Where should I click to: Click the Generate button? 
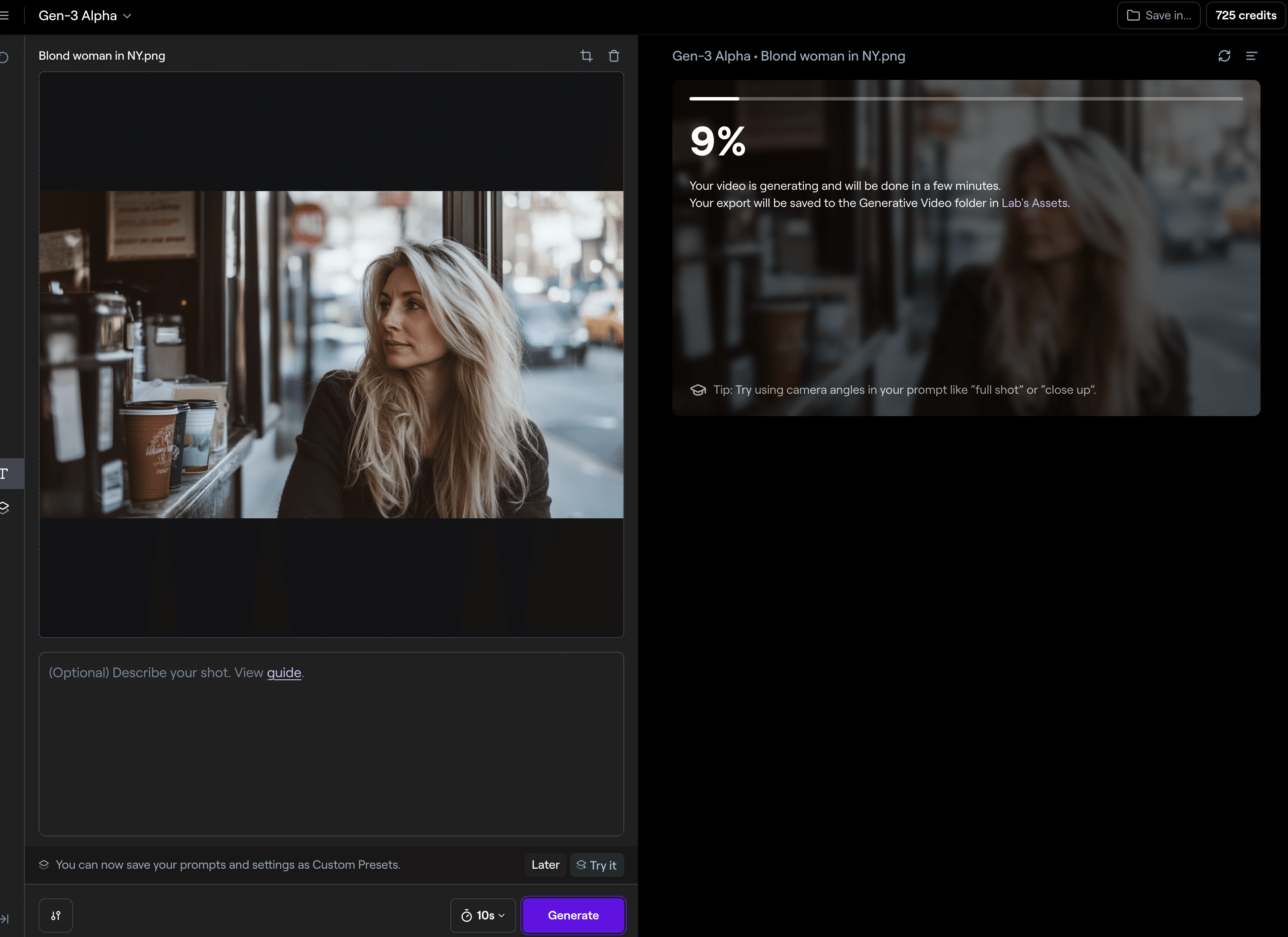[x=573, y=916]
